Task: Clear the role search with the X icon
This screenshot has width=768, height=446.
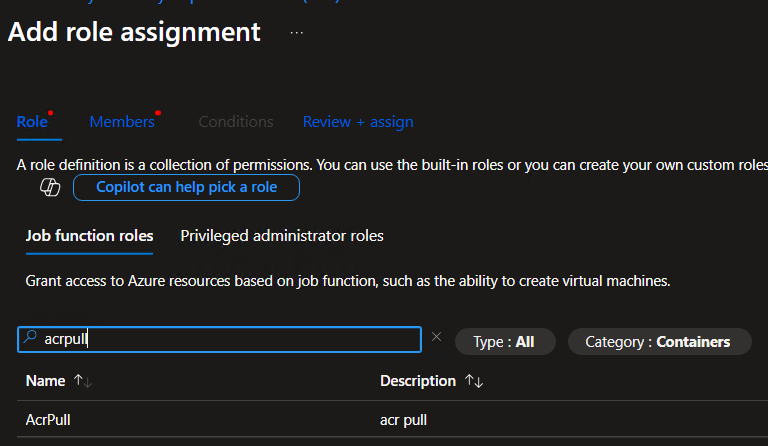Action: coord(436,337)
